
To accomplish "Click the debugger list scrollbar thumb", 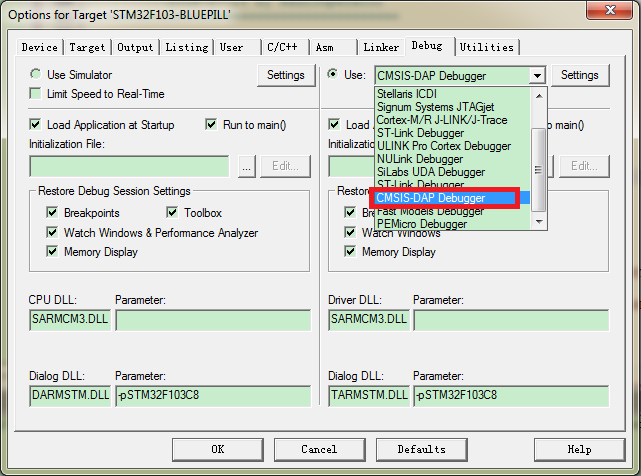I will tap(539, 169).
